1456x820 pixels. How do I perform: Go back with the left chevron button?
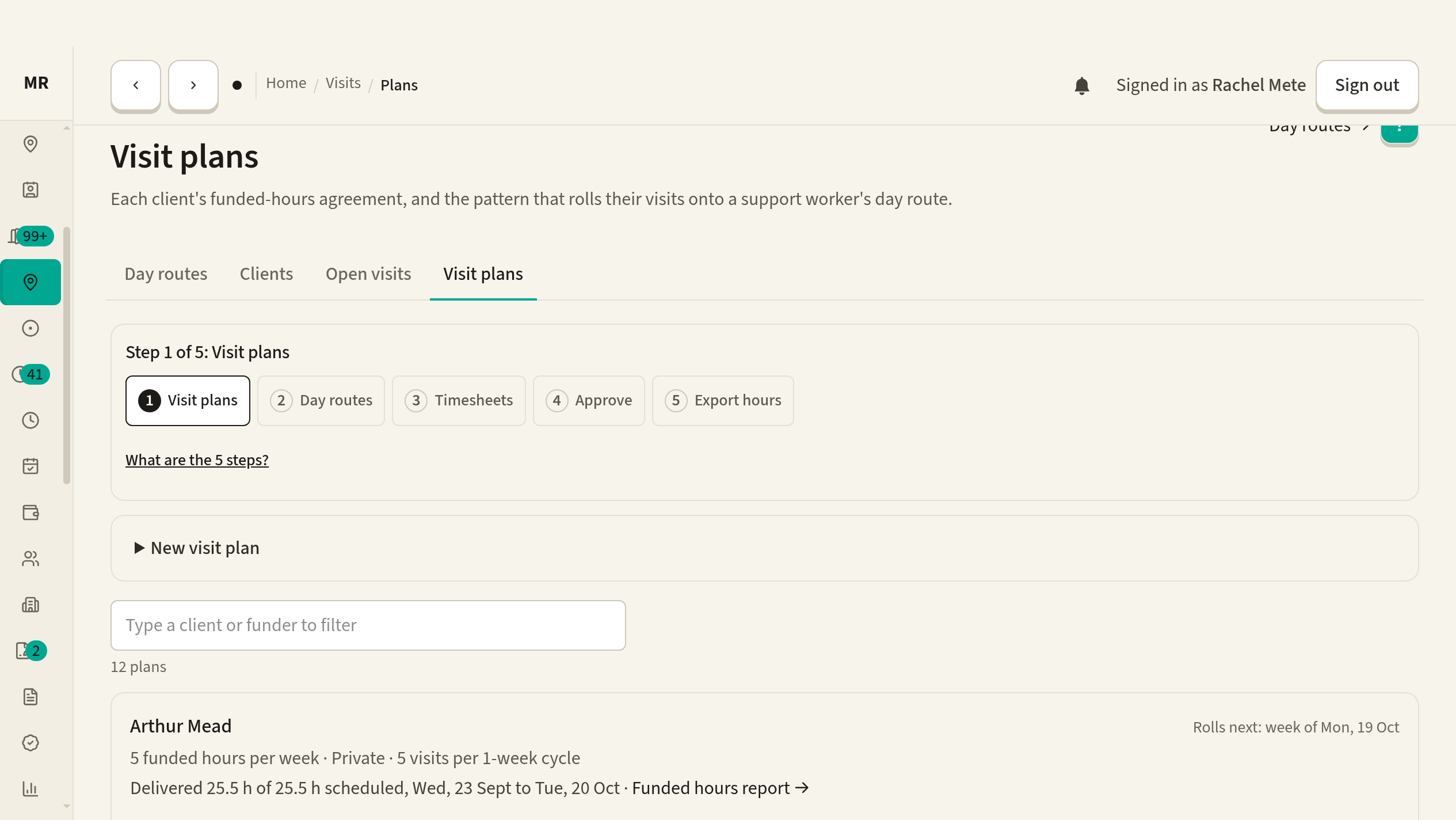136,85
